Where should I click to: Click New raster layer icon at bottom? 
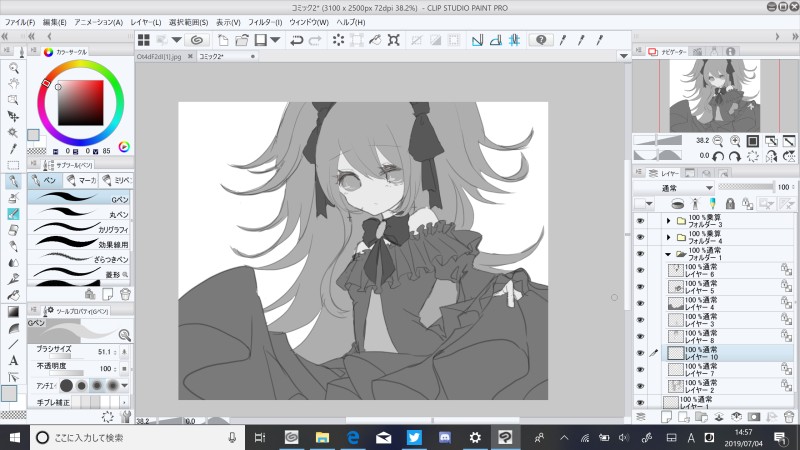pos(666,417)
